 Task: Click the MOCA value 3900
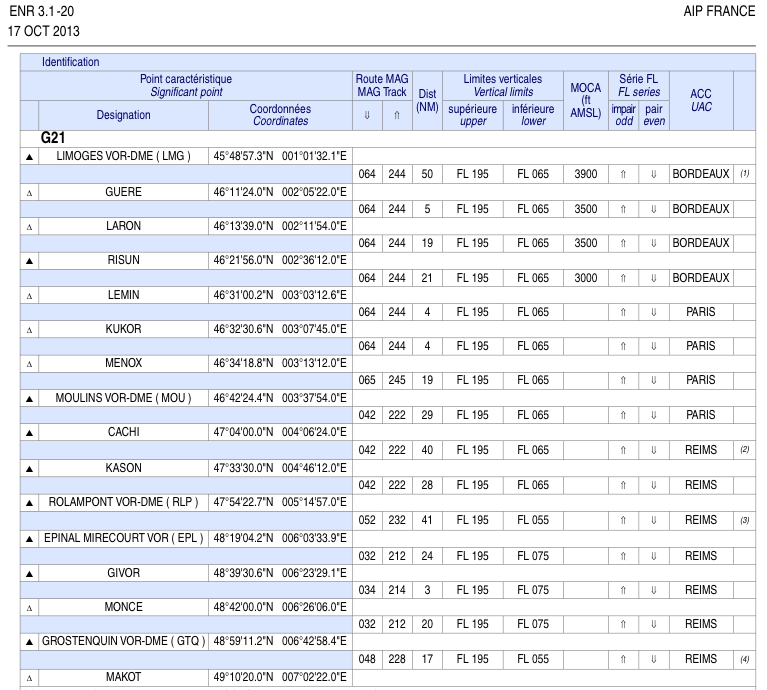coord(586,174)
